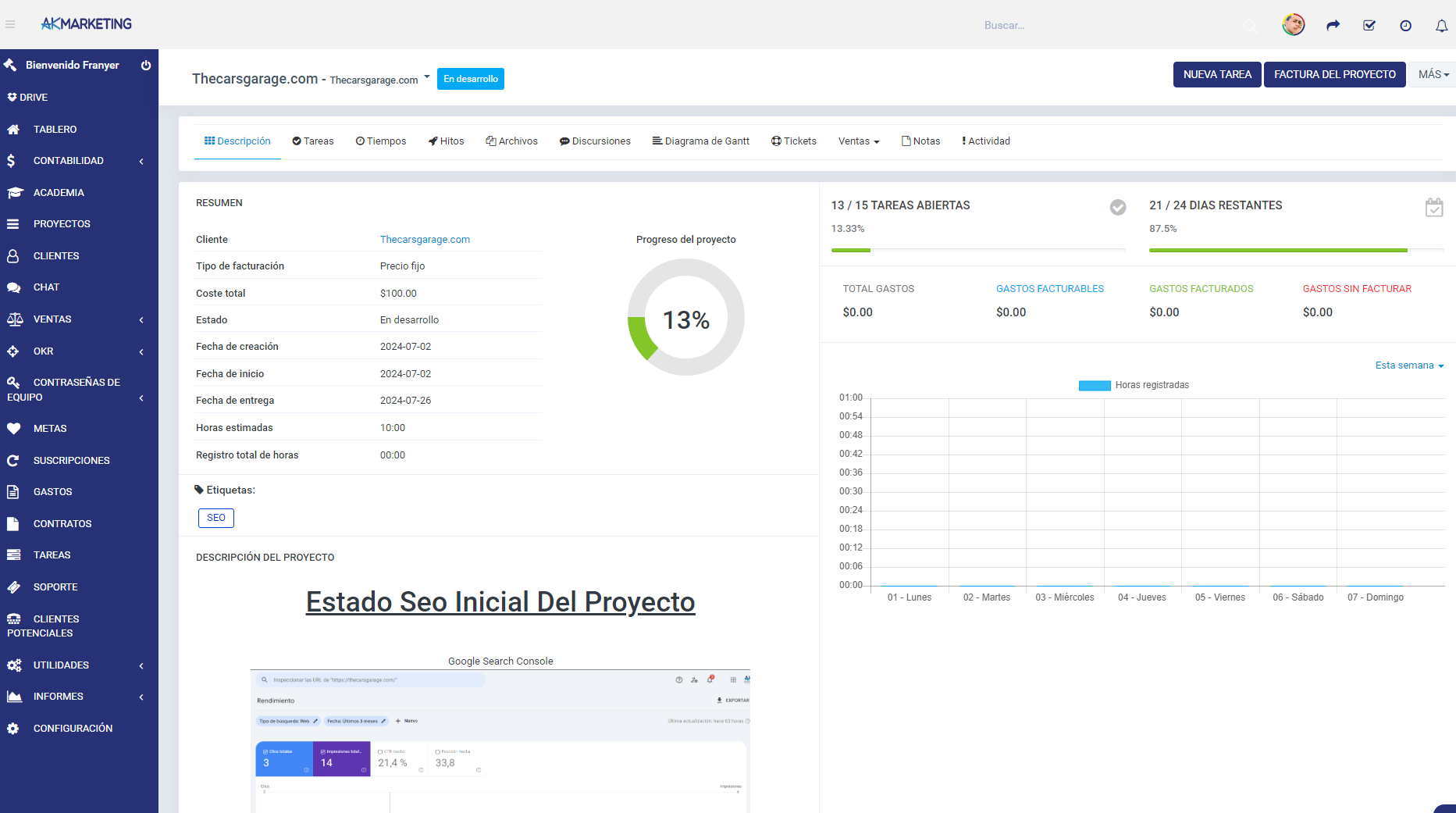This screenshot has width=1456, height=813.
Task: Click the GASTOS SIN FACTURAR label
Action: pos(1357,289)
